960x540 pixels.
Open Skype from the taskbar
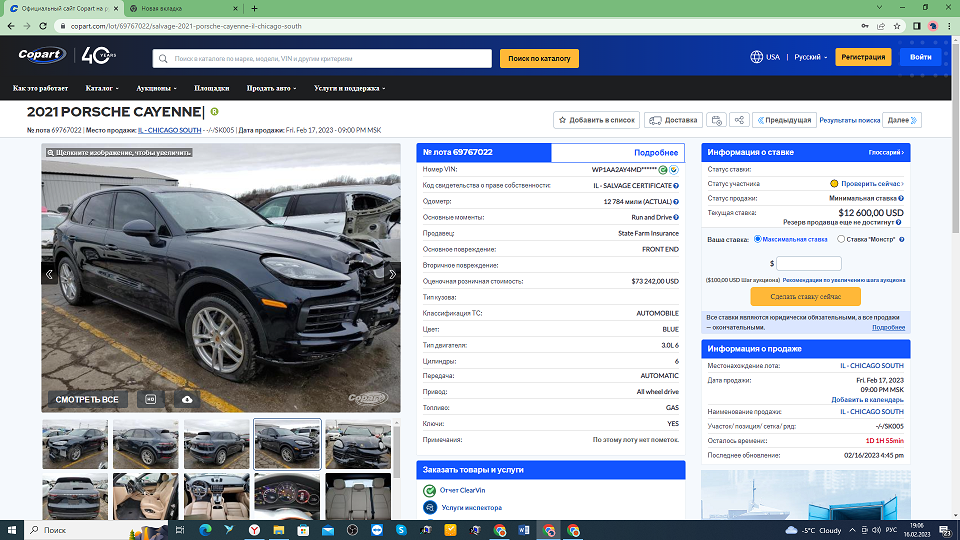click(x=401, y=530)
